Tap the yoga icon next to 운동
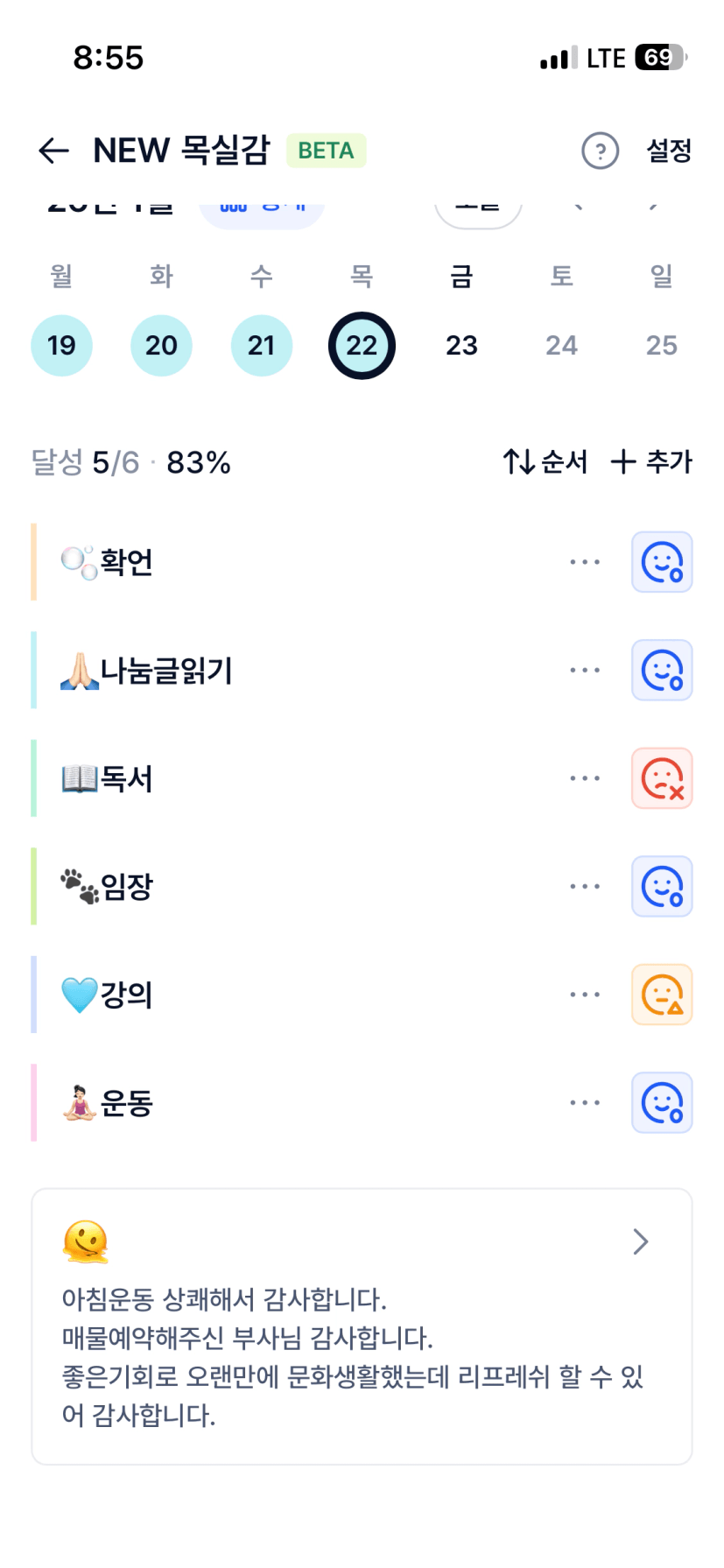 click(x=79, y=1102)
